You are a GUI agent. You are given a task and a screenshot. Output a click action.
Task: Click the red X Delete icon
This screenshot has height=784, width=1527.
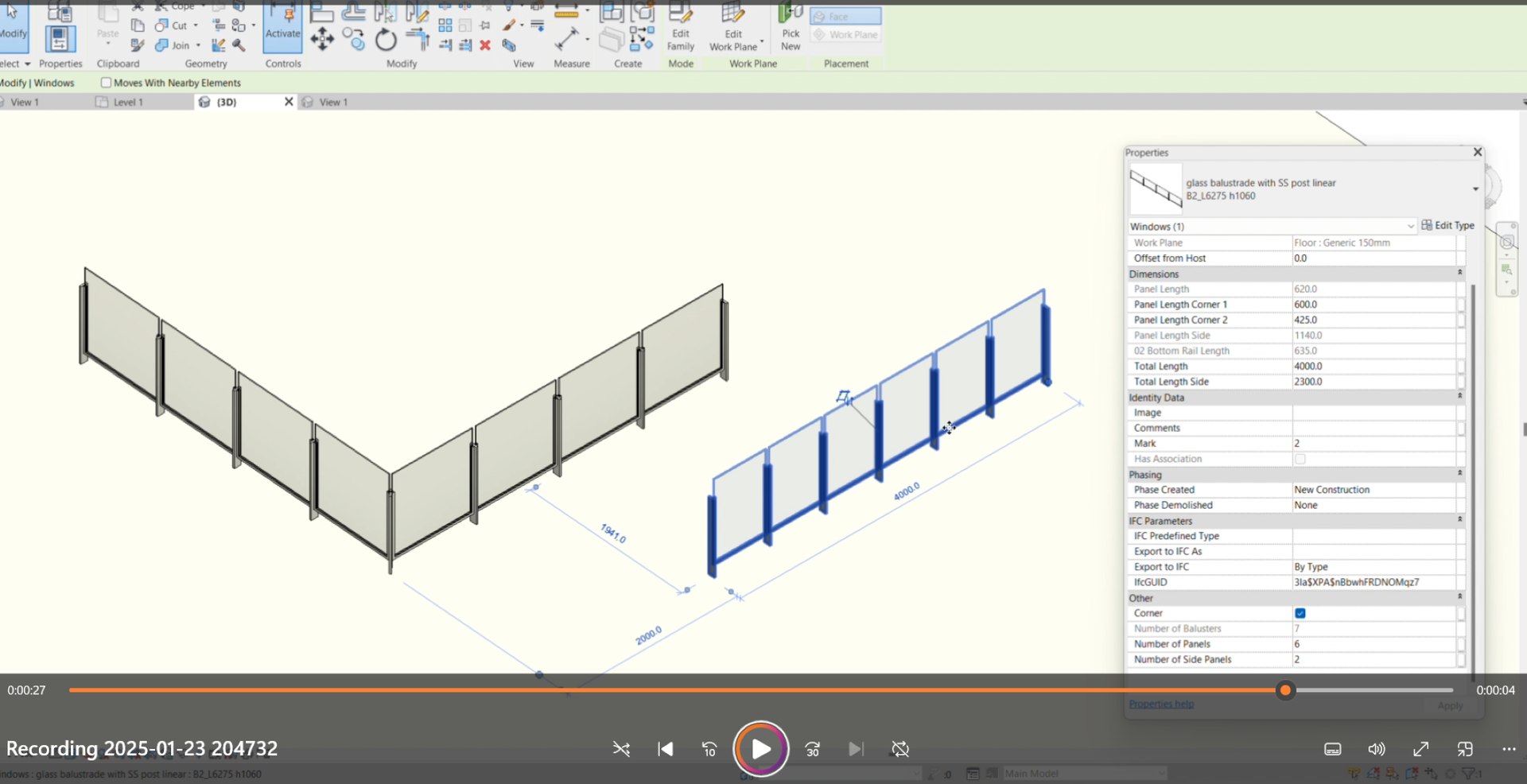[x=485, y=45]
